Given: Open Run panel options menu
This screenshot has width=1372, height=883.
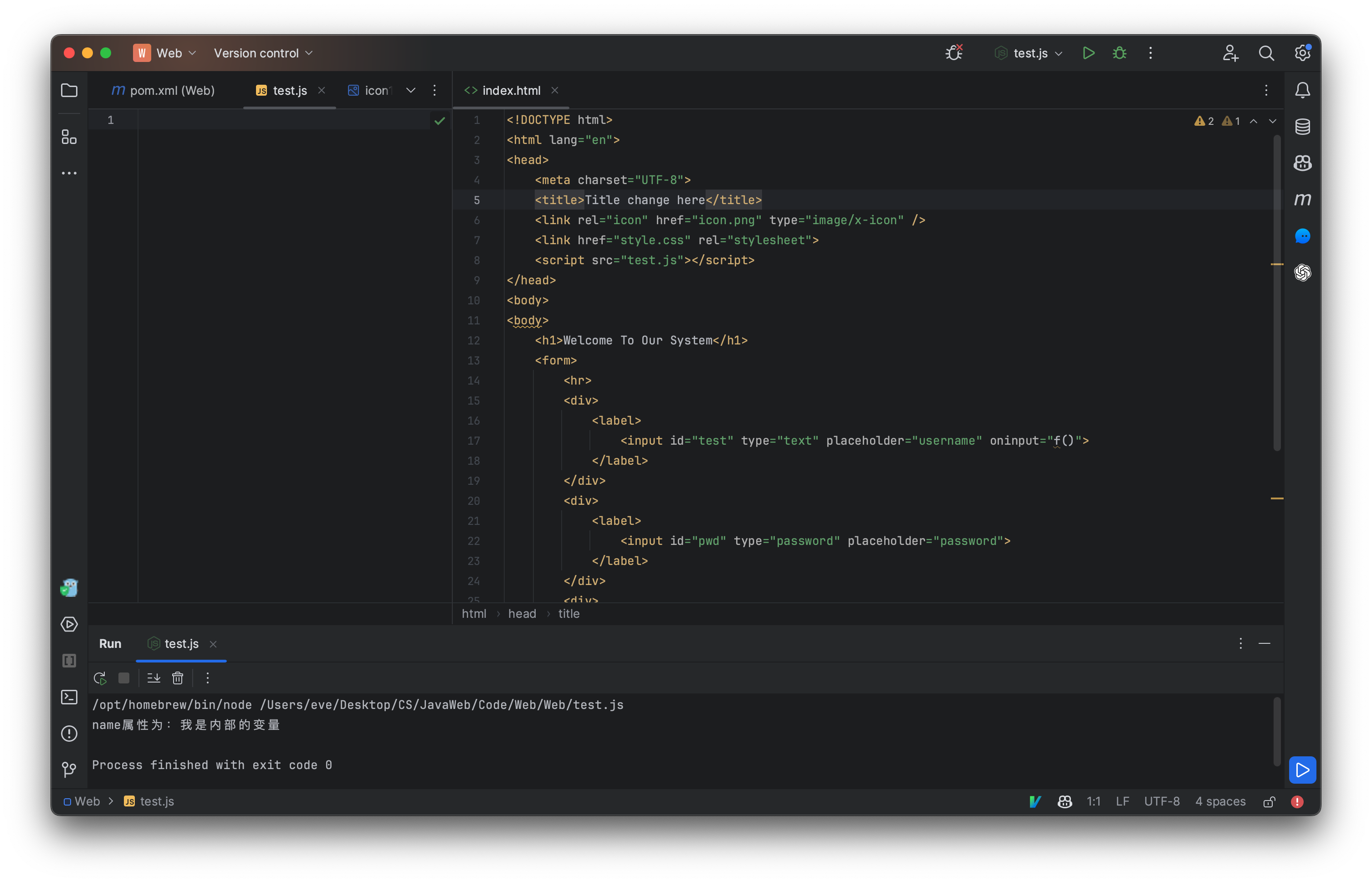Looking at the screenshot, I should coord(1241,644).
